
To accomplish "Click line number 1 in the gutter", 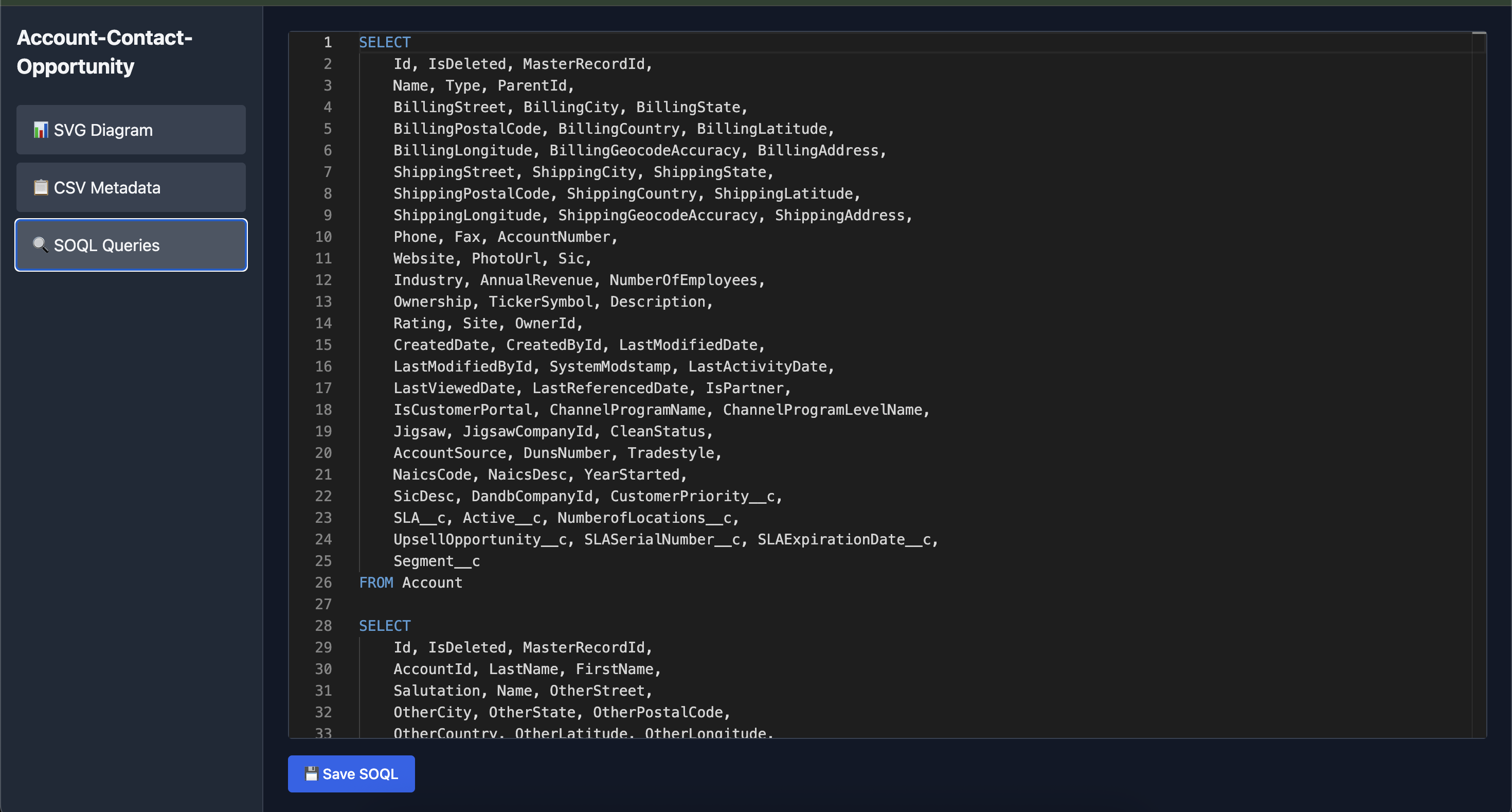I will coord(328,42).
